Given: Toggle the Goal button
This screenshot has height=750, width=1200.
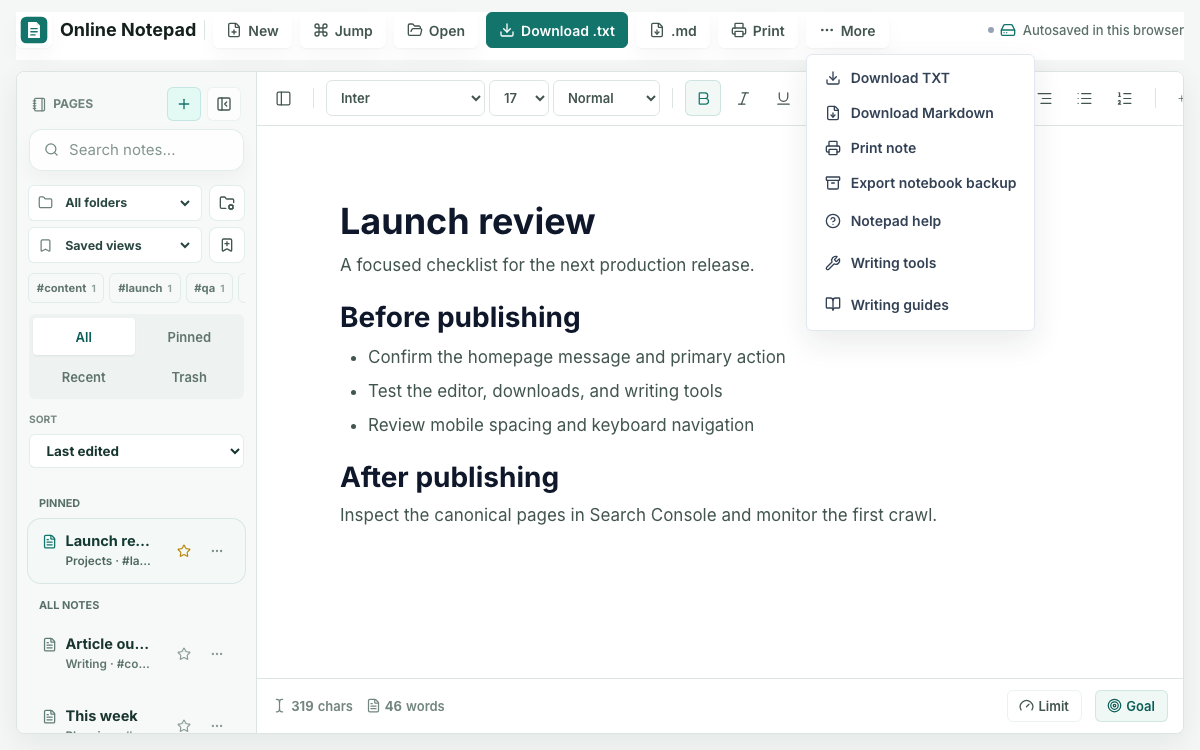Looking at the screenshot, I should pos(1131,706).
